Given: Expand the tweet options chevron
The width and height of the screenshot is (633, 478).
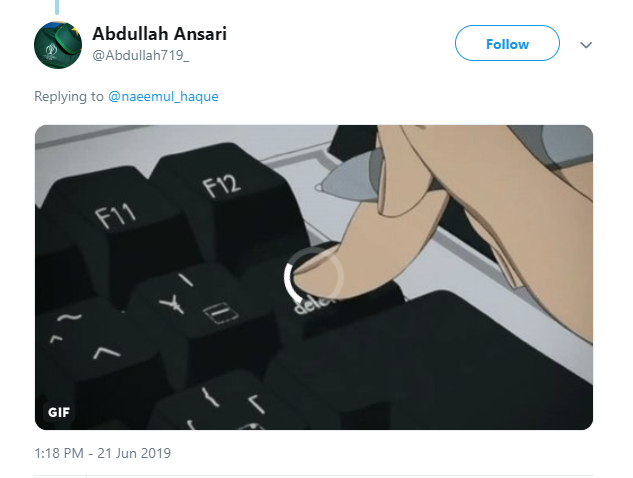Looking at the screenshot, I should pos(586,44).
